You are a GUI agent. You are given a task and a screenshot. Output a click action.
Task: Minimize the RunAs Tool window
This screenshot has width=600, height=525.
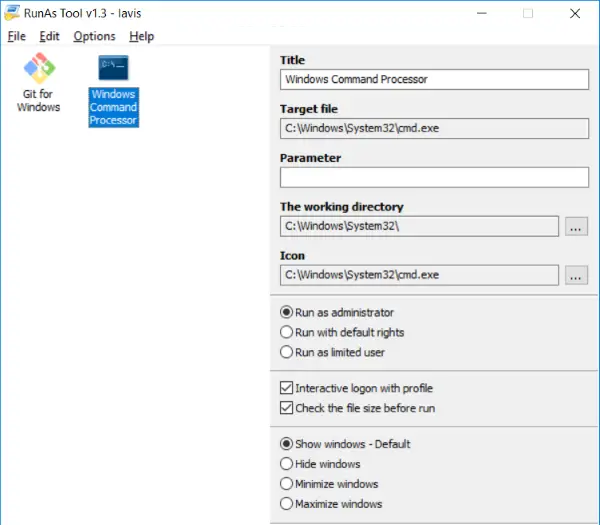[x=482, y=13]
